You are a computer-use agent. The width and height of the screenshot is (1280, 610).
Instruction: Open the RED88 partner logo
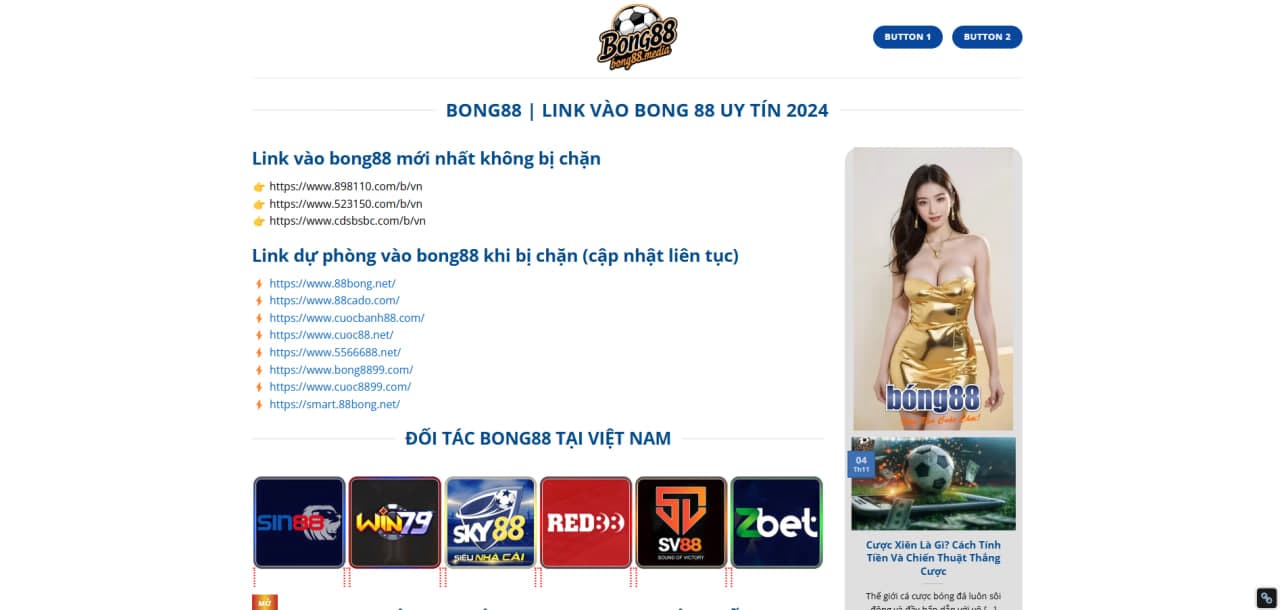click(x=585, y=522)
